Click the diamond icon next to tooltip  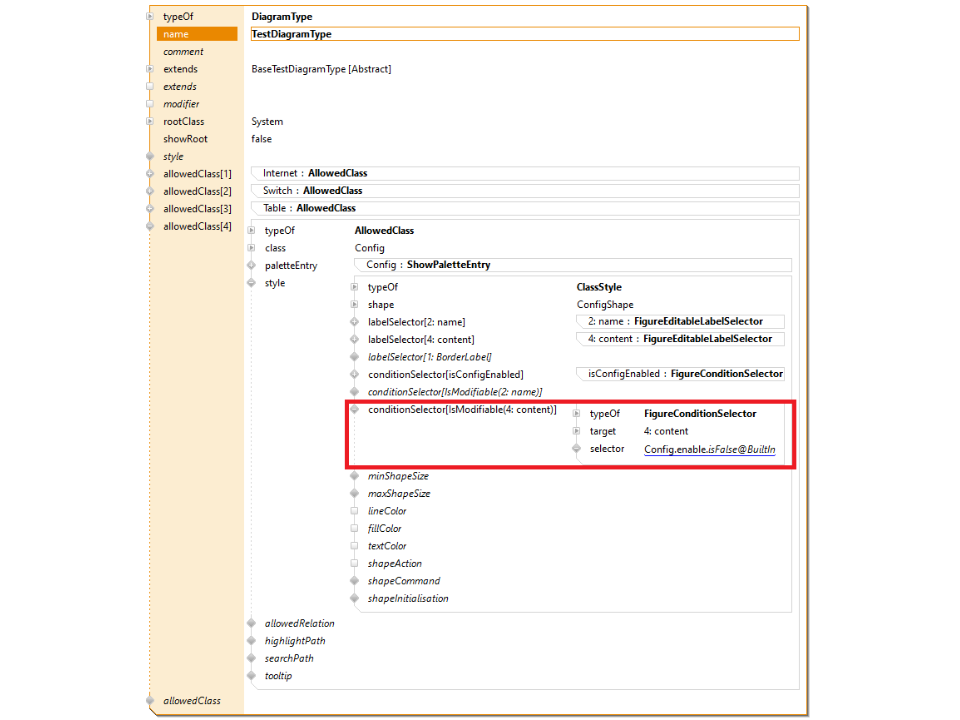tap(251, 676)
